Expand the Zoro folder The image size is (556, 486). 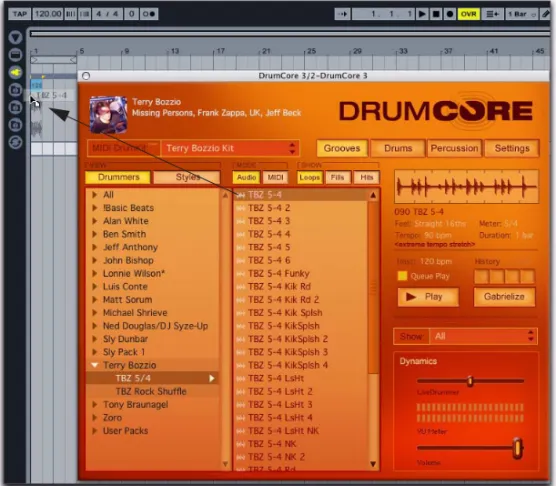pyautogui.click(x=95, y=418)
